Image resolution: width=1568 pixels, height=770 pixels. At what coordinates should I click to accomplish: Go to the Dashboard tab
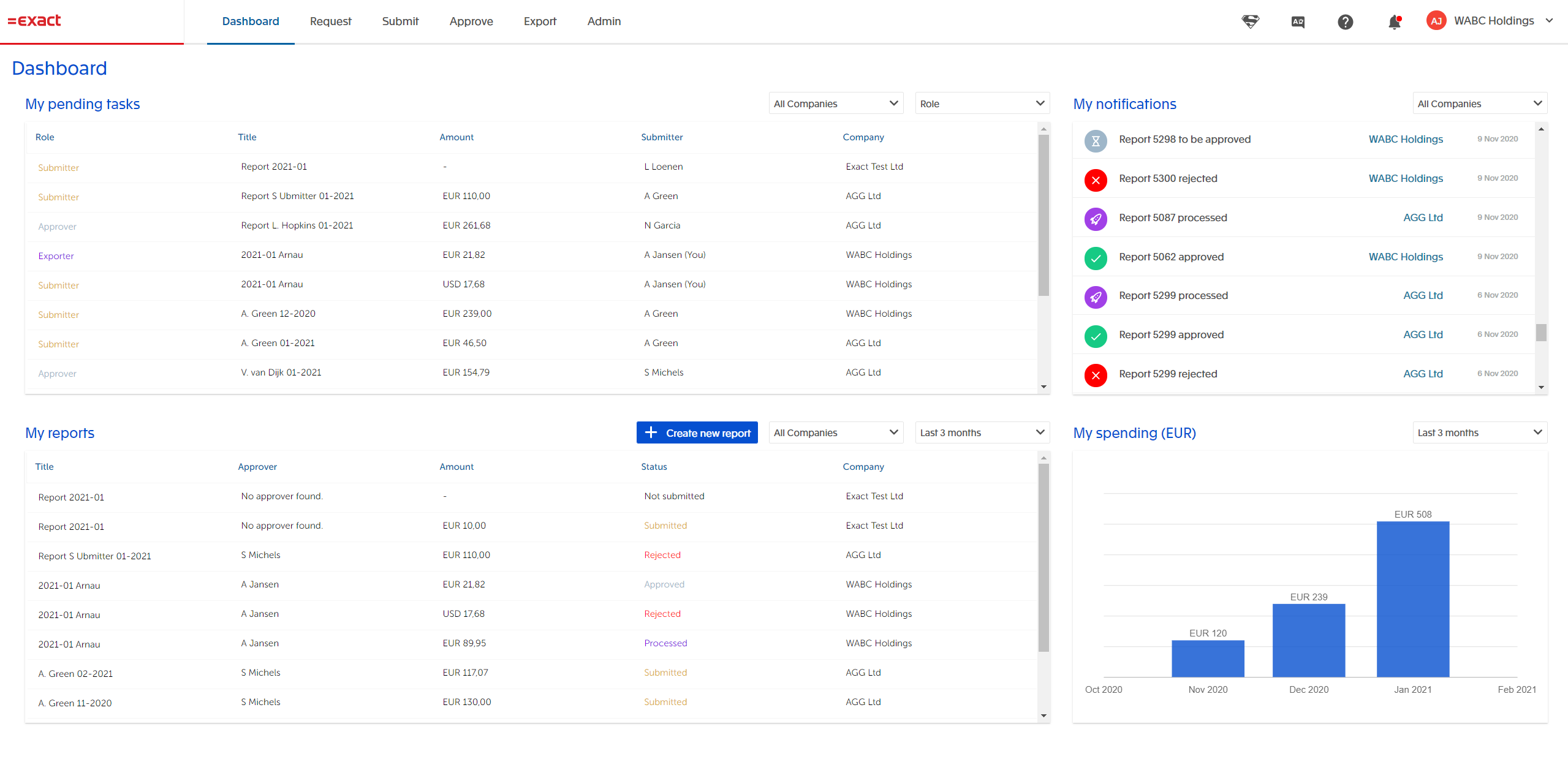[x=251, y=21]
